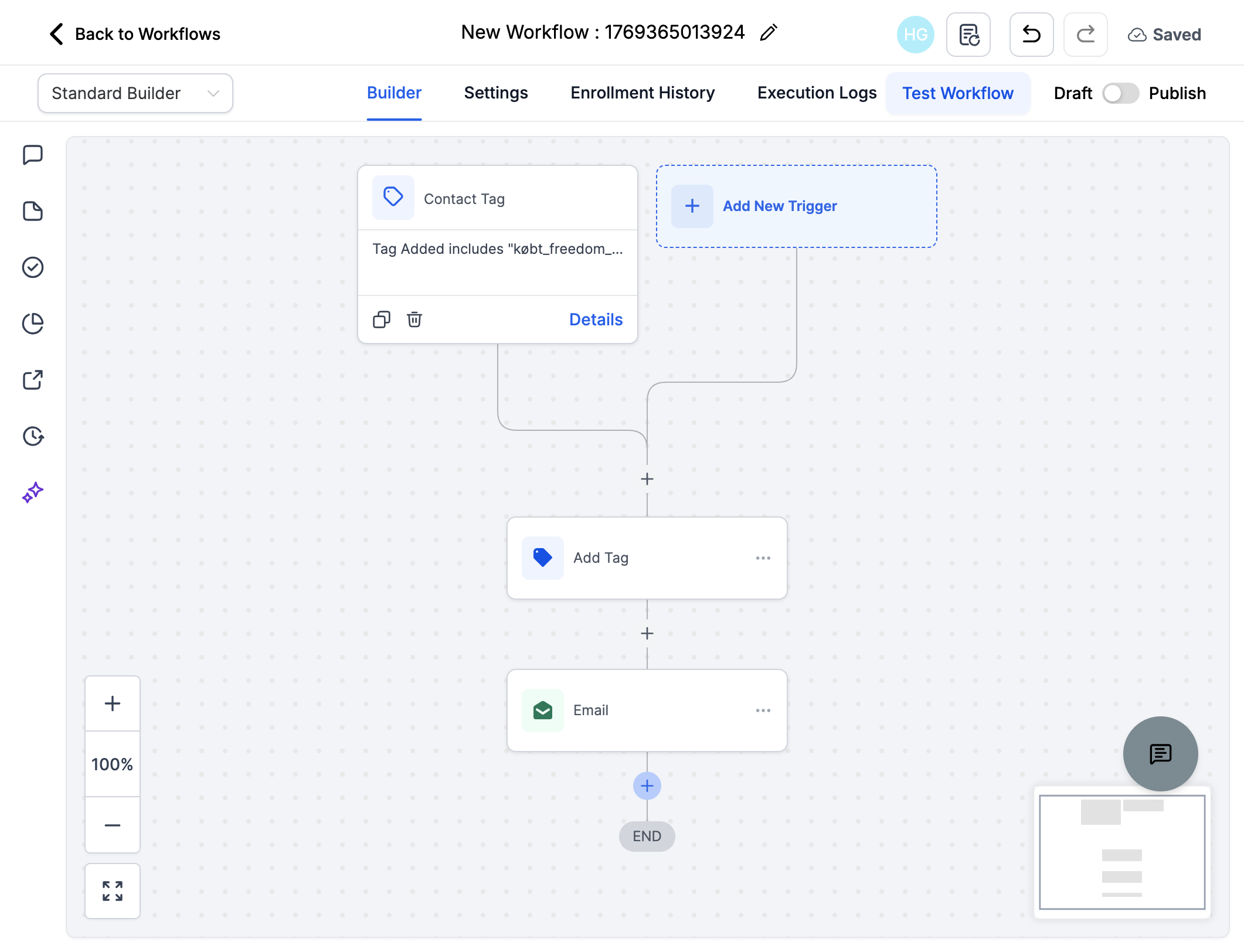This screenshot has height=952, width=1244.
Task: Click the END node
Action: click(x=647, y=837)
